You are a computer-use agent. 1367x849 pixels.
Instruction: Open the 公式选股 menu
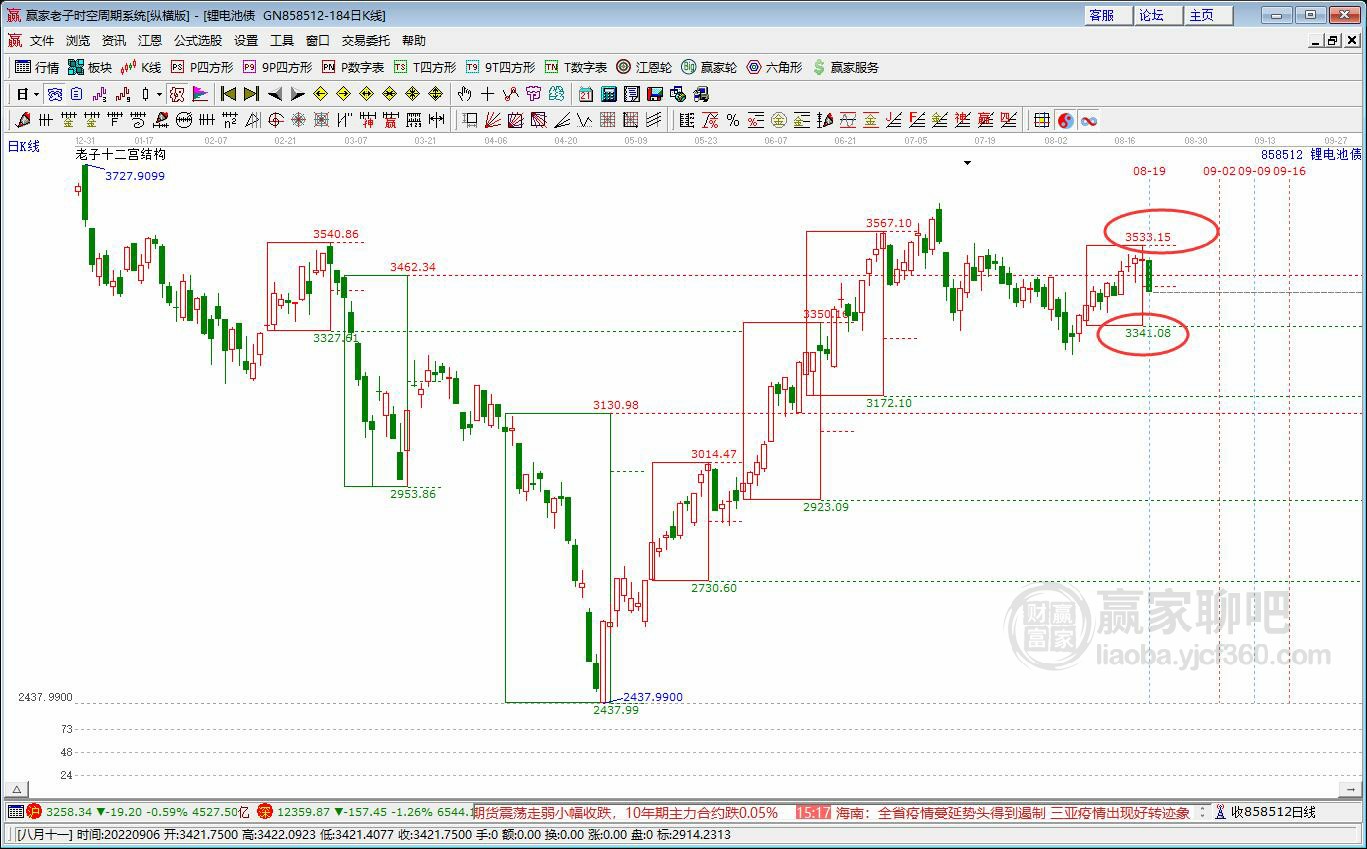coord(198,41)
